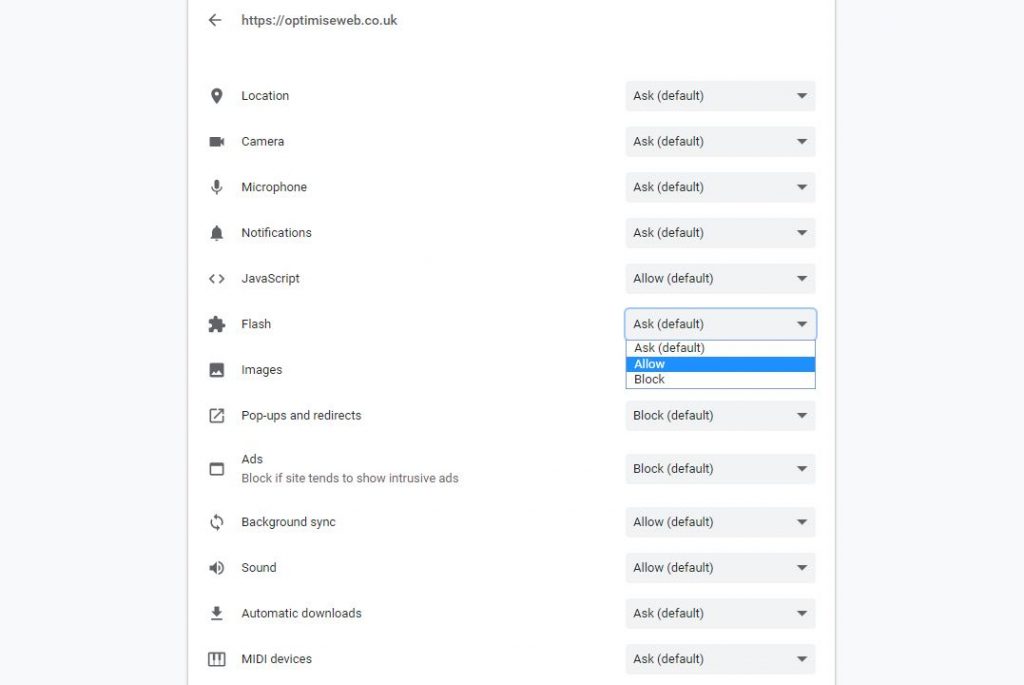
Task: Click the Ads window icon
Action: (217, 469)
